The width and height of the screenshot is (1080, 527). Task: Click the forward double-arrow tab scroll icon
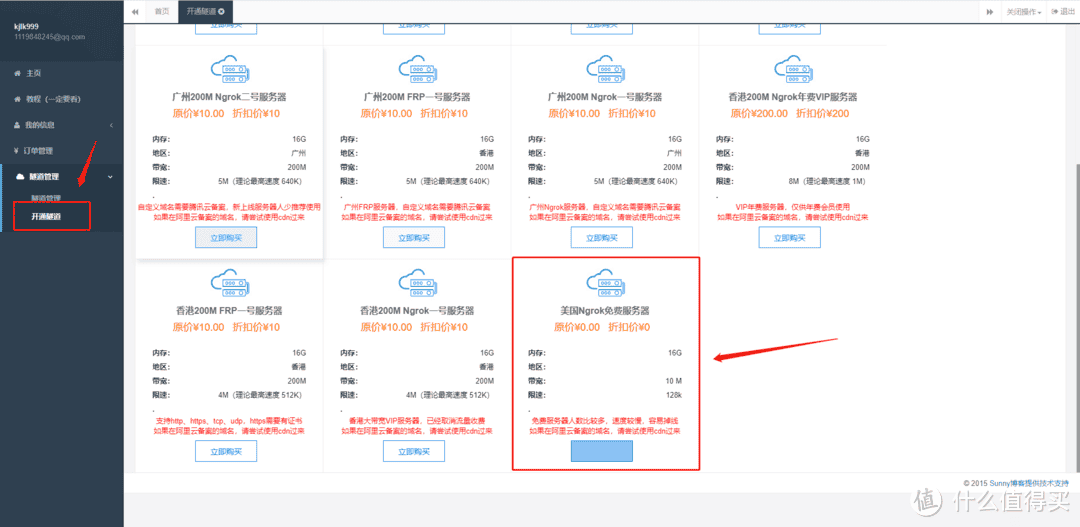990,12
